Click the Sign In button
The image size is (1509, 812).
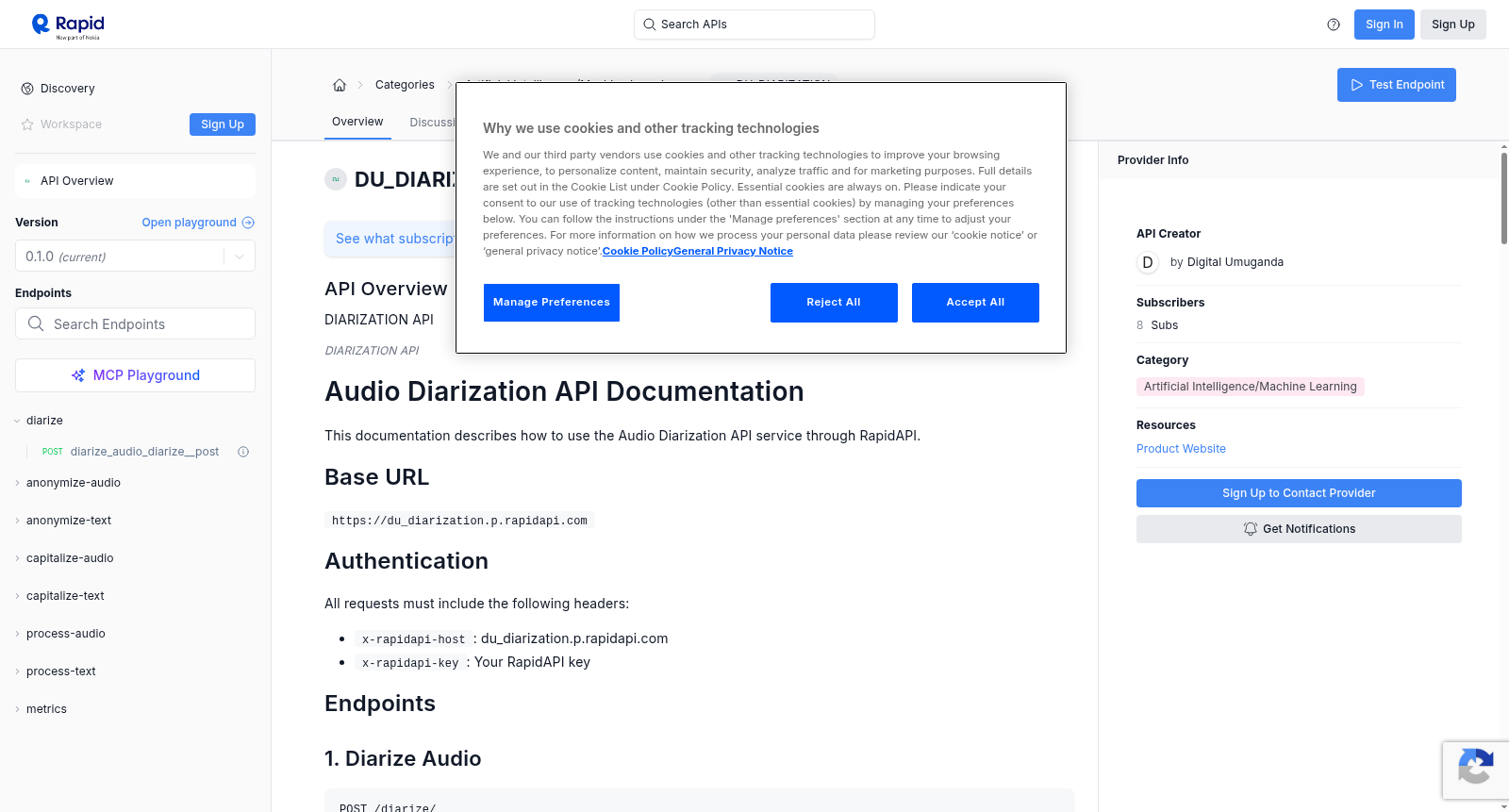pos(1385,25)
